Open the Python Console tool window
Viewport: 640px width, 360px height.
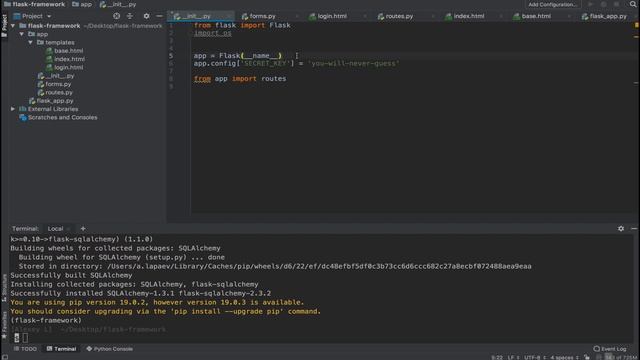(x=109, y=349)
